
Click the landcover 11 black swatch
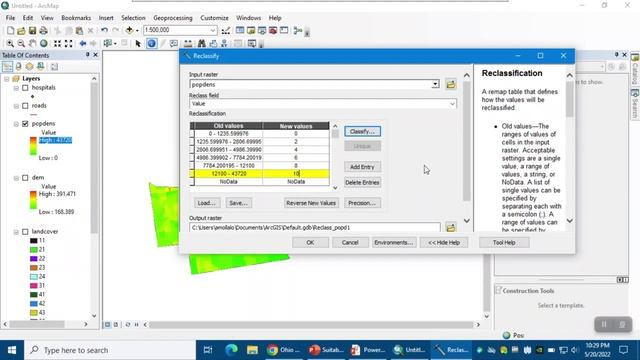click(34, 240)
